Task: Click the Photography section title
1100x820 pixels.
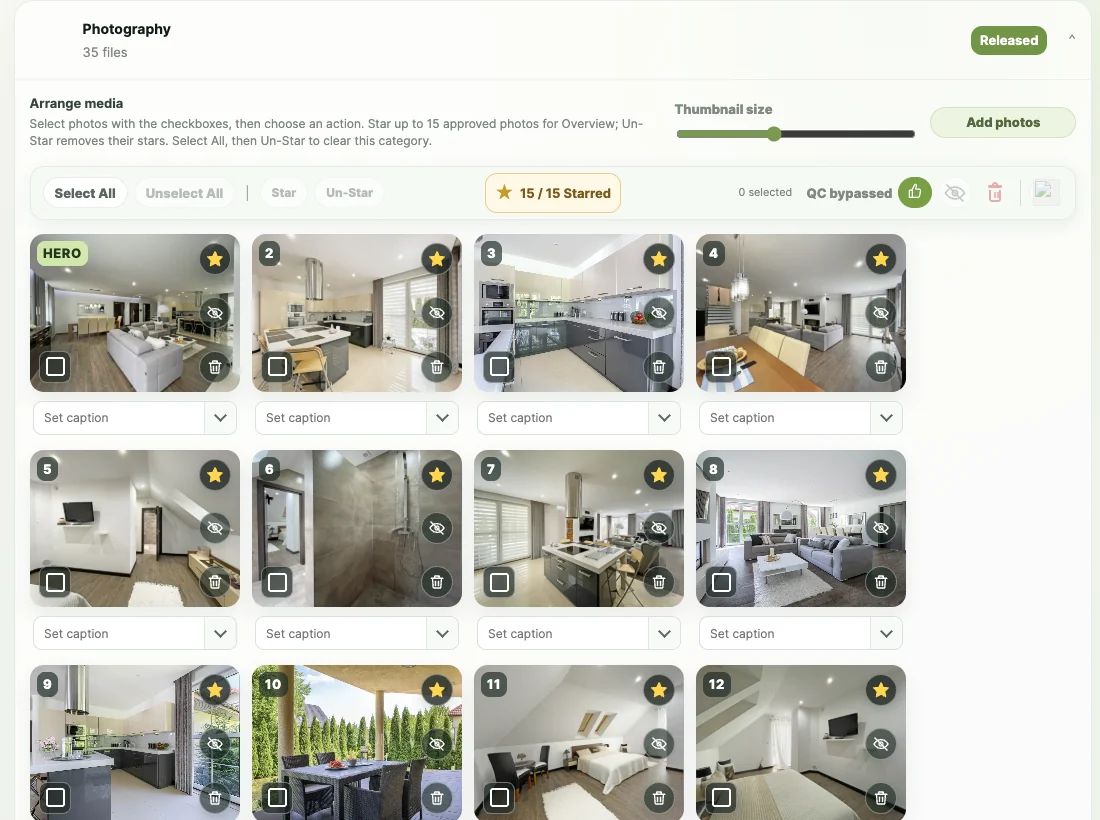Action: [126, 29]
